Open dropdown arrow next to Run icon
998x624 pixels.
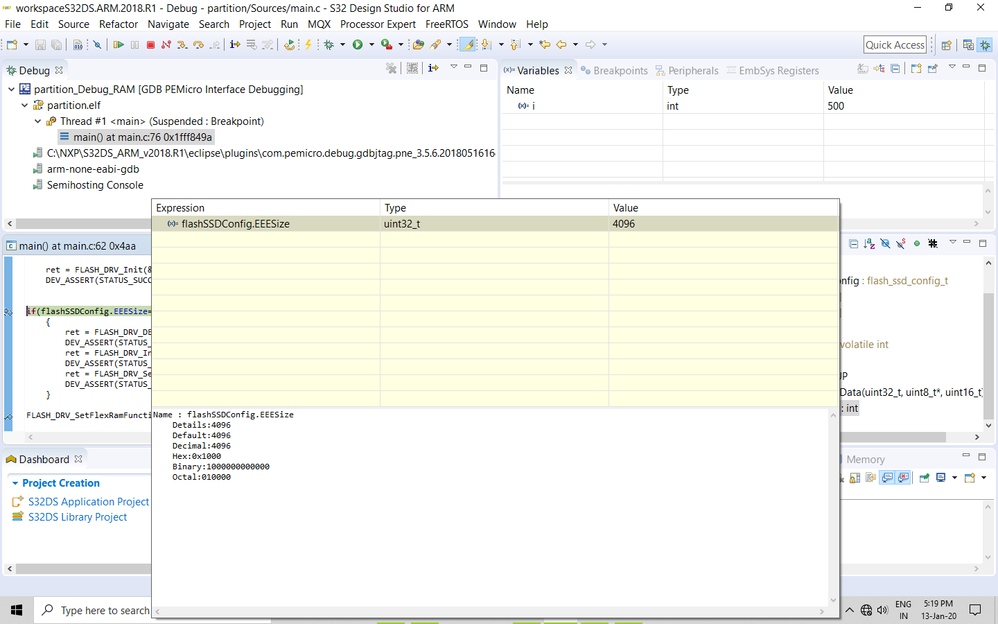[x=372, y=45]
